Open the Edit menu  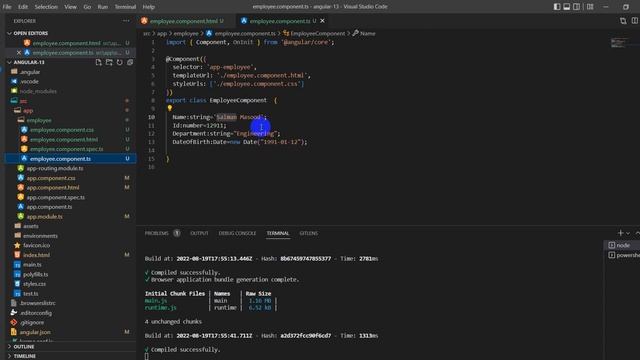point(23,7)
